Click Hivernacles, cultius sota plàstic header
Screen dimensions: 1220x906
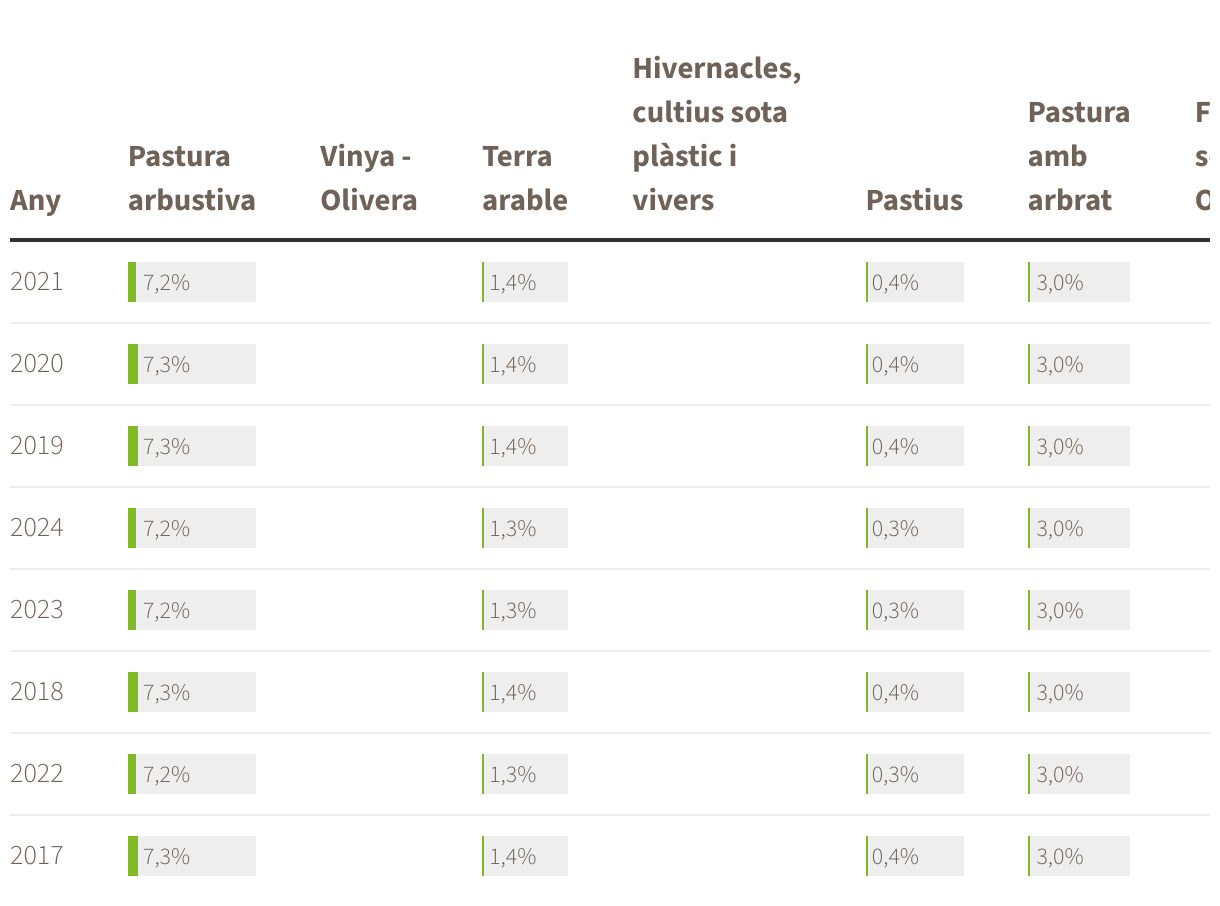pyautogui.click(x=717, y=134)
